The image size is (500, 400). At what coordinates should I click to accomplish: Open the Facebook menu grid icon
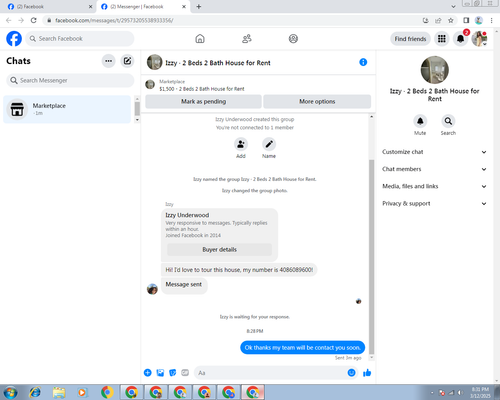(442, 39)
